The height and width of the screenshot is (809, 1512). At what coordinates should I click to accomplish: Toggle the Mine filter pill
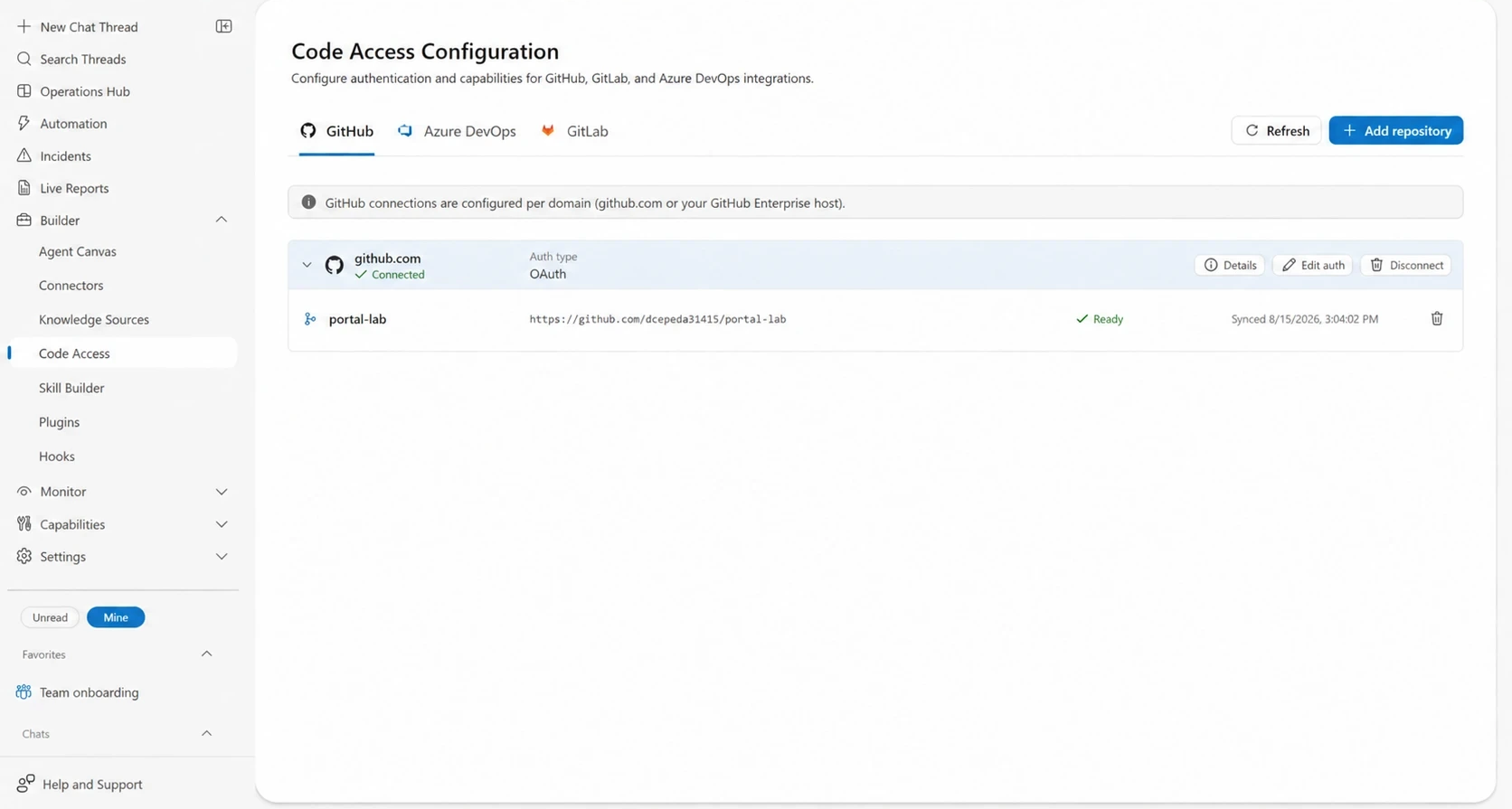116,617
